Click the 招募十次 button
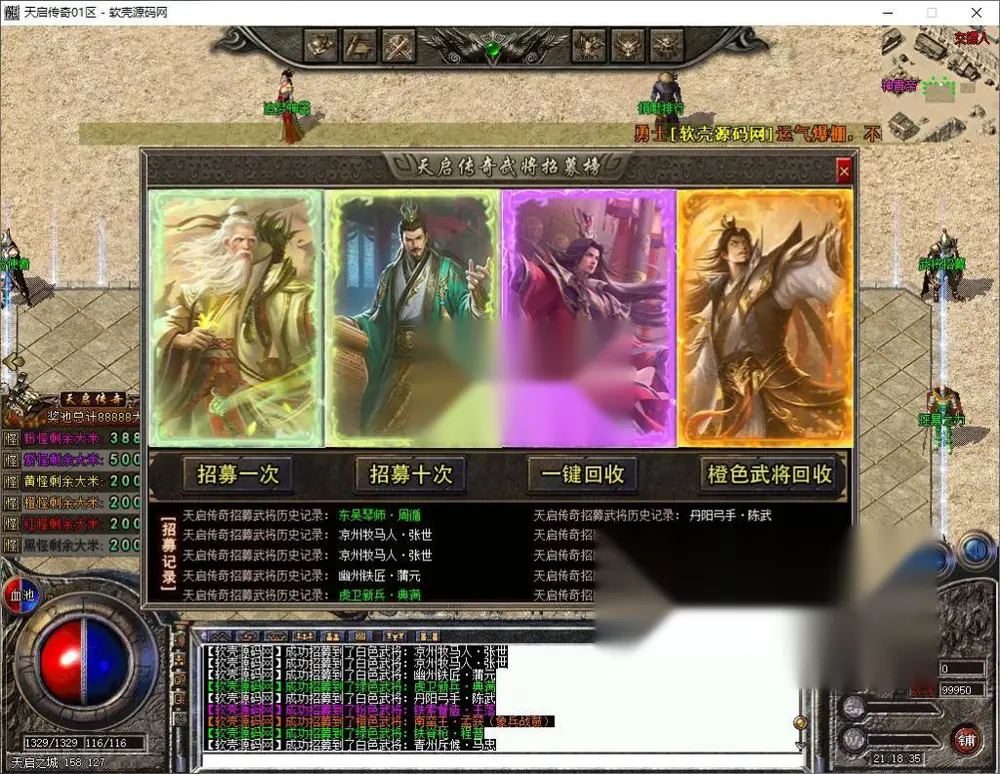This screenshot has width=1000, height=774. coord(410,474)
